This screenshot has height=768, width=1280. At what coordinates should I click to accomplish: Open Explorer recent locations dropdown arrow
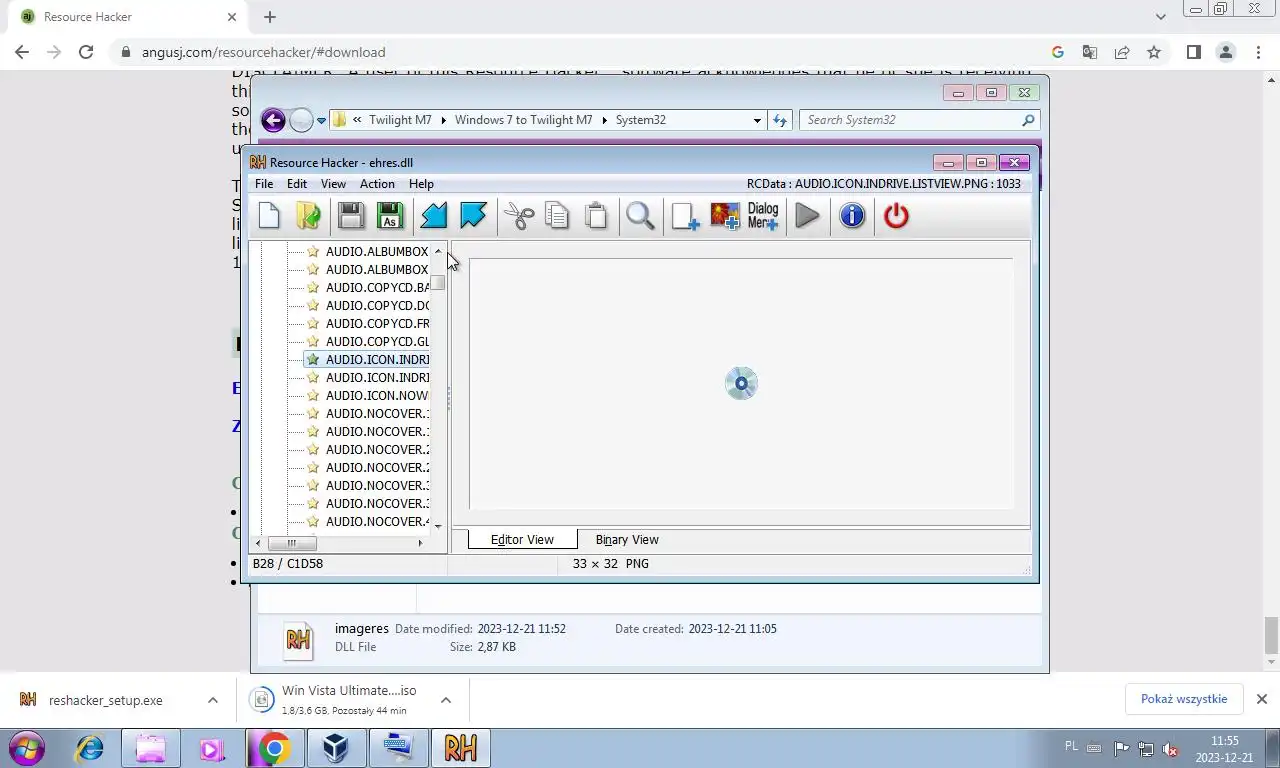tap(321, 120)
